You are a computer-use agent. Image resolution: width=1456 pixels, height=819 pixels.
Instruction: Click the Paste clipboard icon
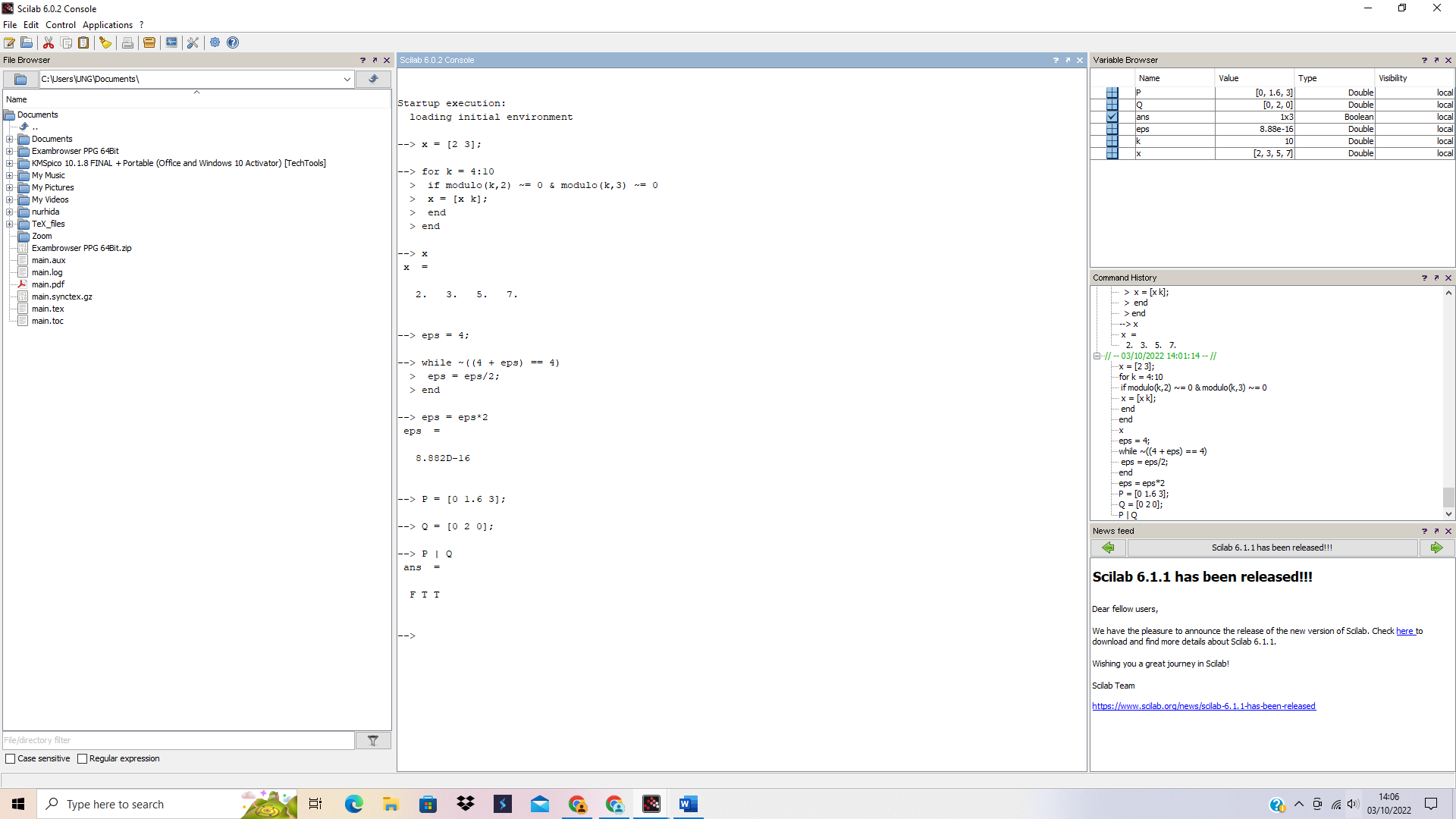(x=84, y=42)
